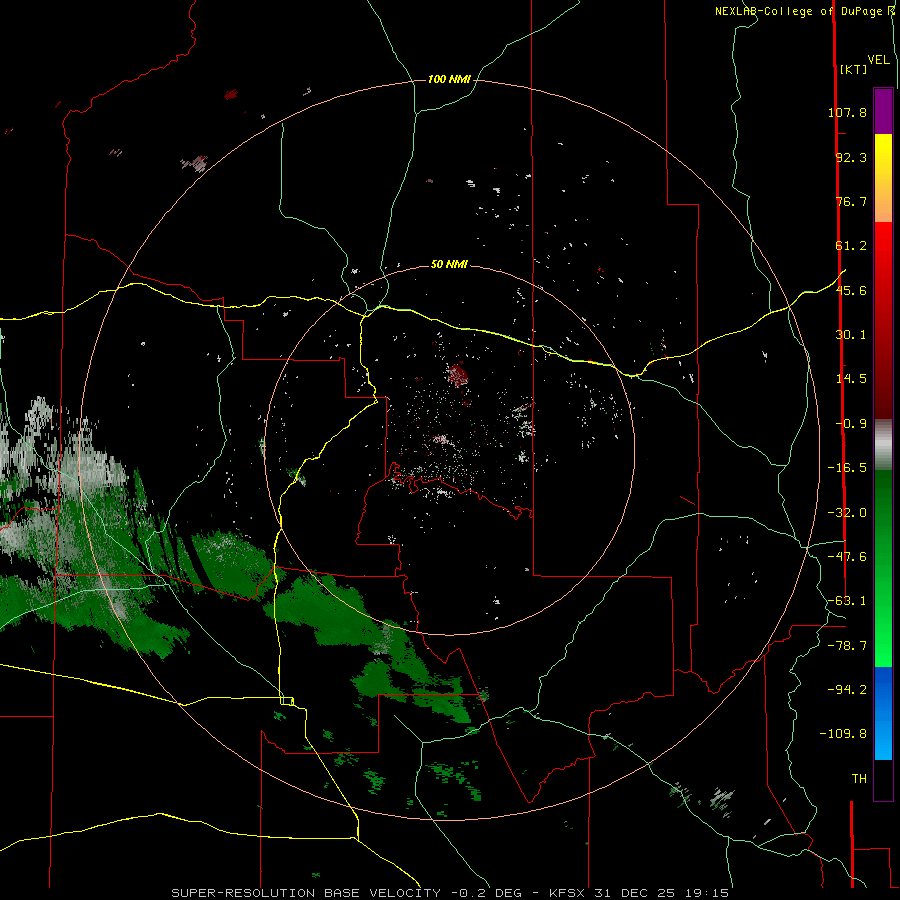
Task: Click the -109.8 velocity scale value
Action: coord(843,734)
